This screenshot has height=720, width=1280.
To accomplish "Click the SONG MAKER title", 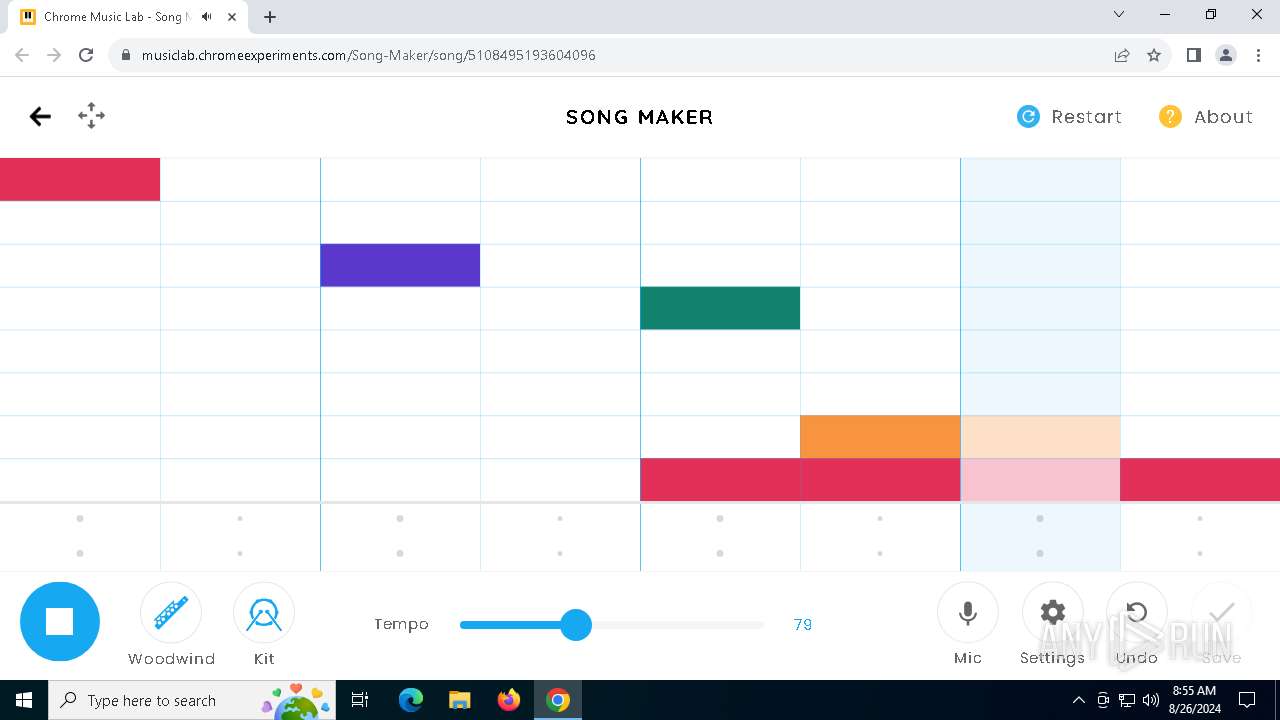I will pyautogui.click(x=640, y=117).
